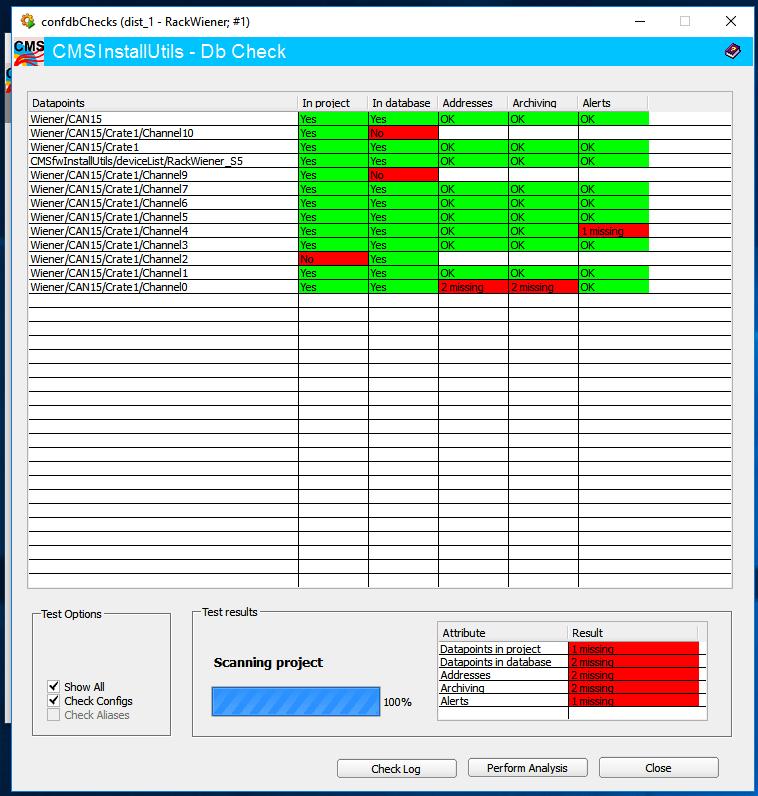The image size is (758, 796).
Task: Click the 2 missing Archiving cell for Channel0
Action: 543,287
